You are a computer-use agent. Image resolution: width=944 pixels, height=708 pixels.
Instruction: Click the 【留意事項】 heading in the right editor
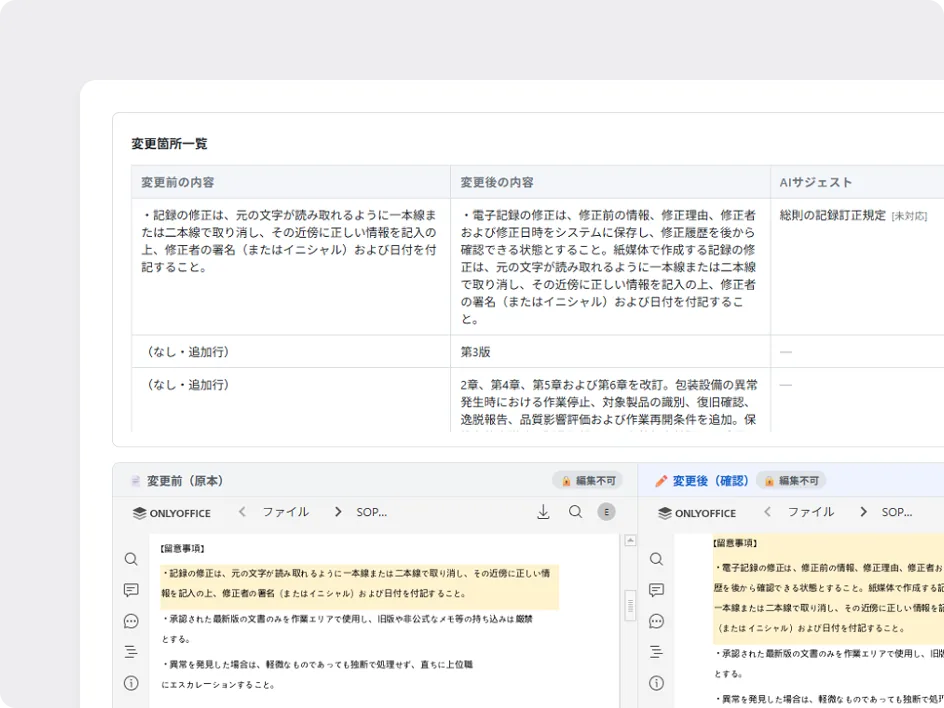(x=735, y=543)
